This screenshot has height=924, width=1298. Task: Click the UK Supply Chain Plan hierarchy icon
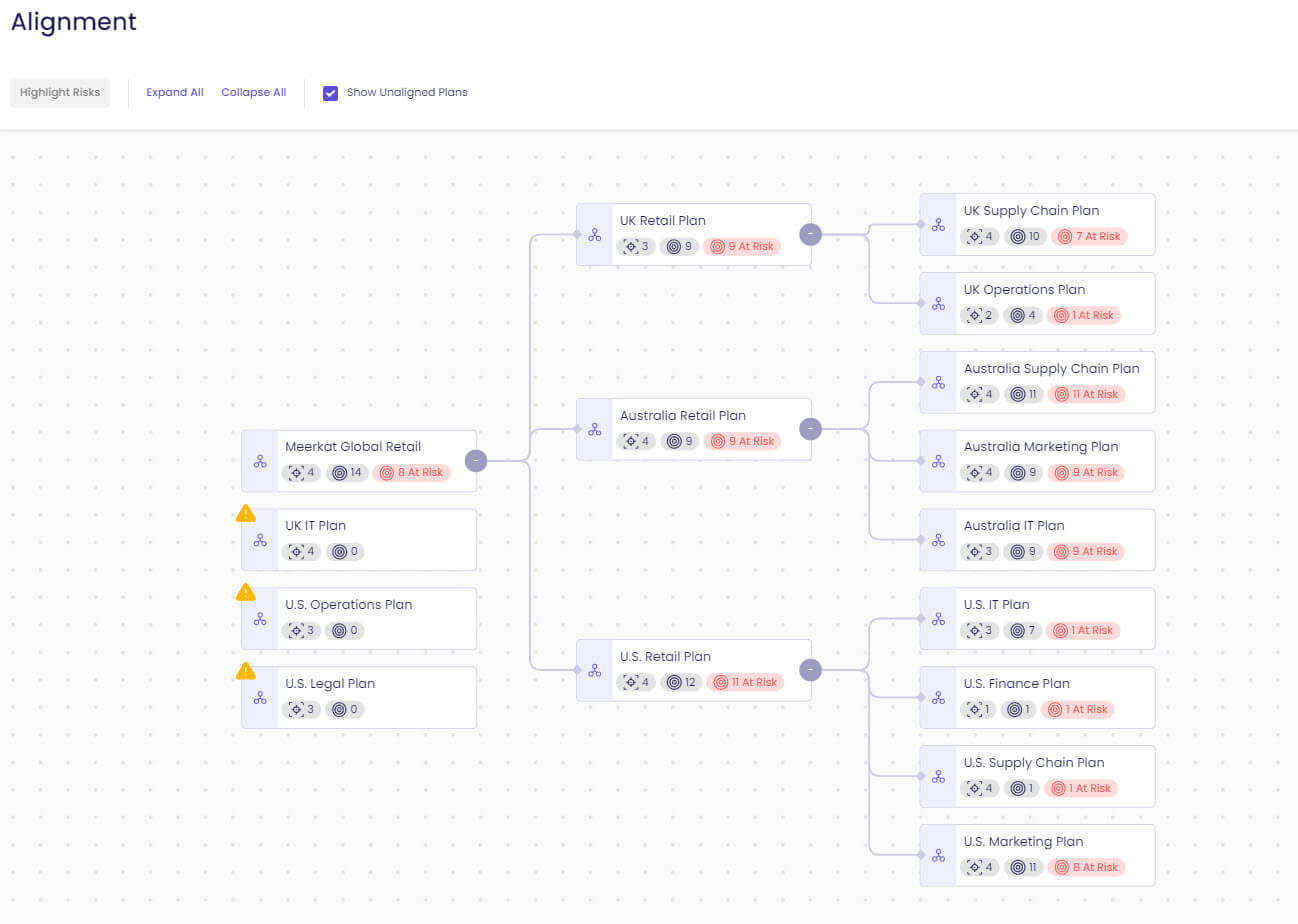[x=938, y=225]
